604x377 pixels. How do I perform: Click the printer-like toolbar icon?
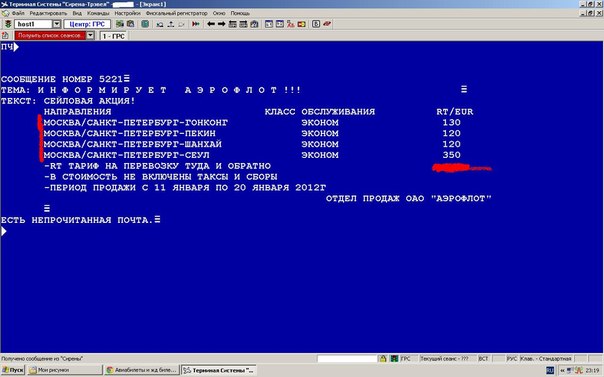[254, 24]
